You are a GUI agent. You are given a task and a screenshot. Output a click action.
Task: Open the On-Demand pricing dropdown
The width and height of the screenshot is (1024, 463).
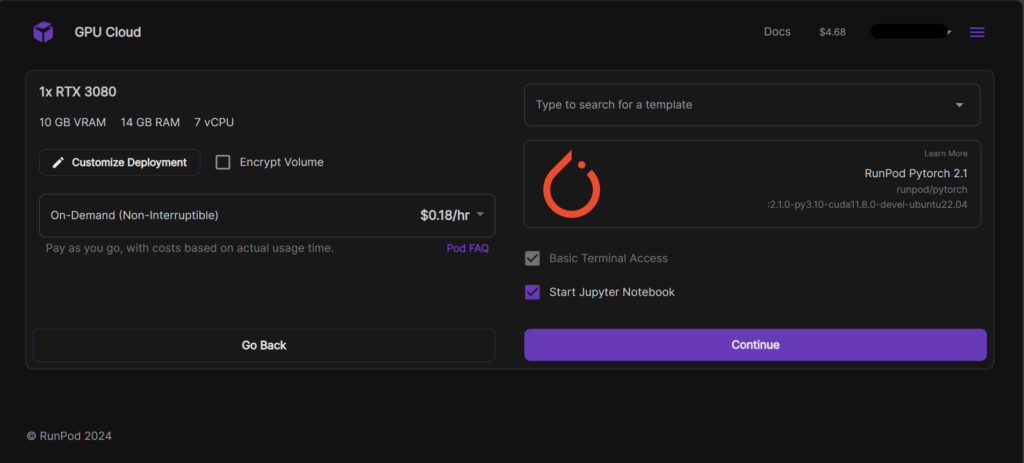pos(480,215)
